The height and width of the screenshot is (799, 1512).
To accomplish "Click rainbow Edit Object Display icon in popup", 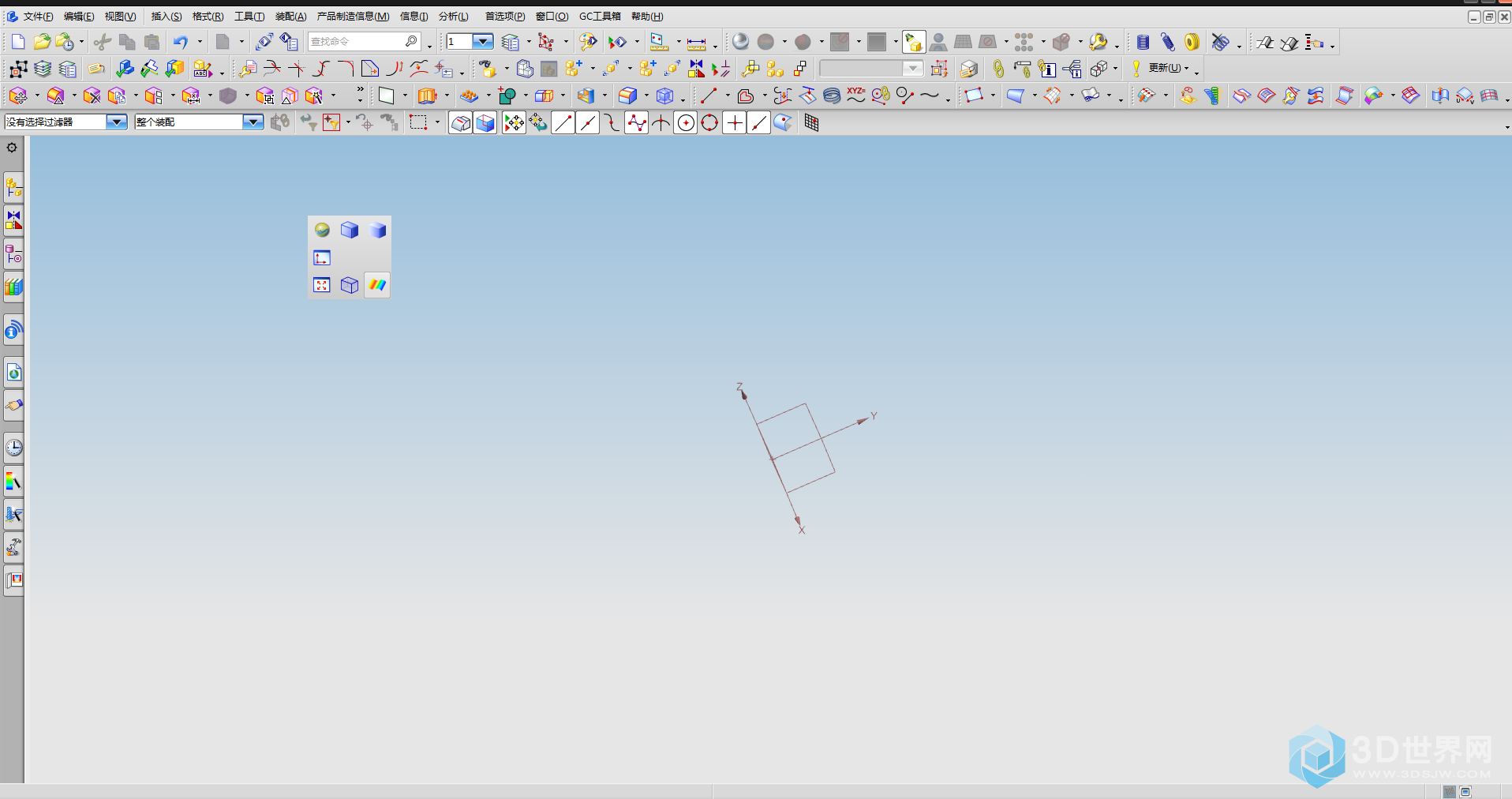I will coord(377,285).
